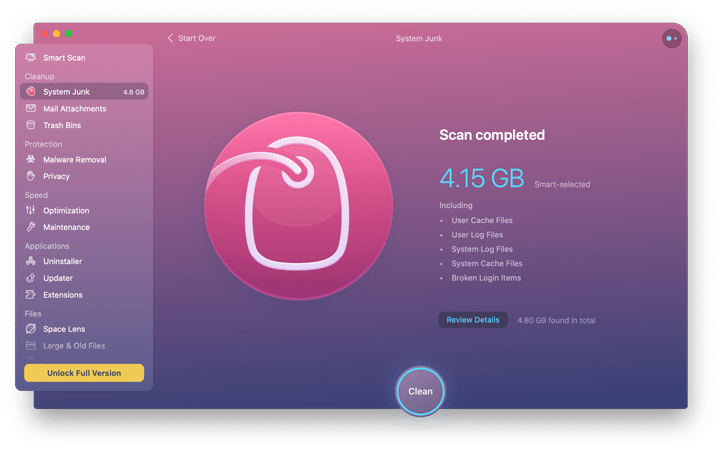Click the Updater icon in sidebar
721x453 pixels.
tap(31, 278)
